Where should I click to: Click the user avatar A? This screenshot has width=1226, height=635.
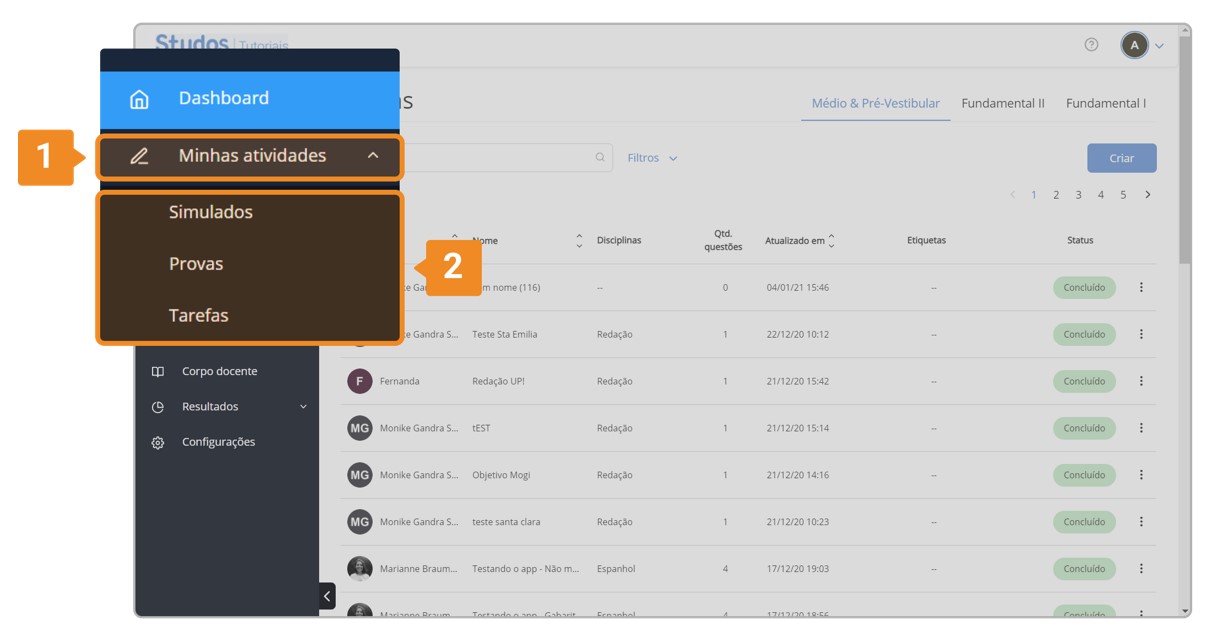(x=1134, y=45)
